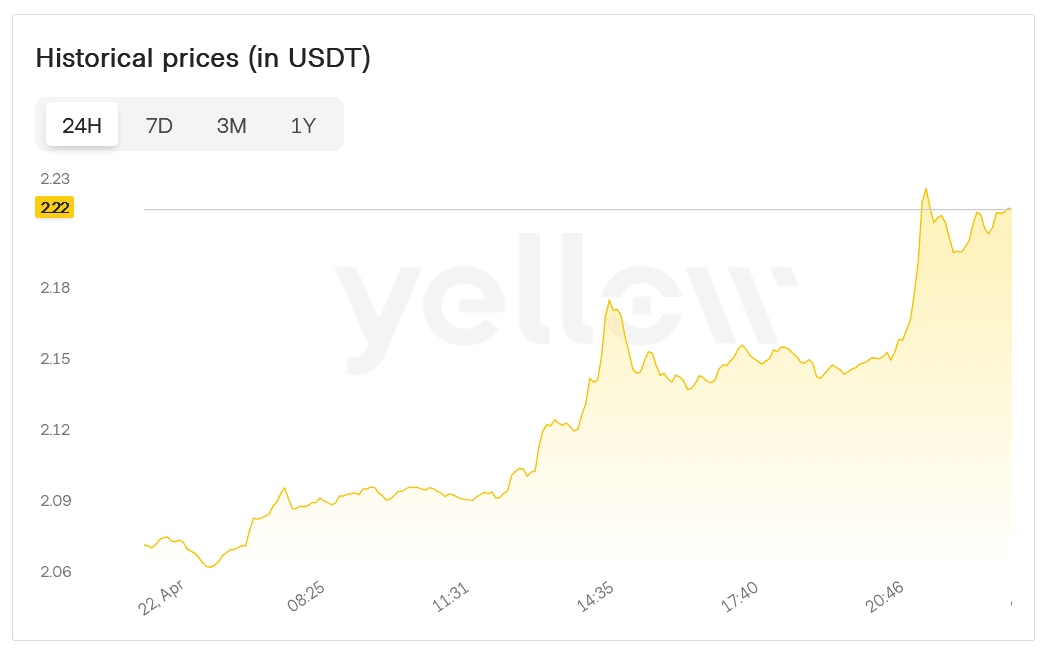Click the 2.12 y-axis tick label
The image size is (1044, 653).
tap(55, 430)
